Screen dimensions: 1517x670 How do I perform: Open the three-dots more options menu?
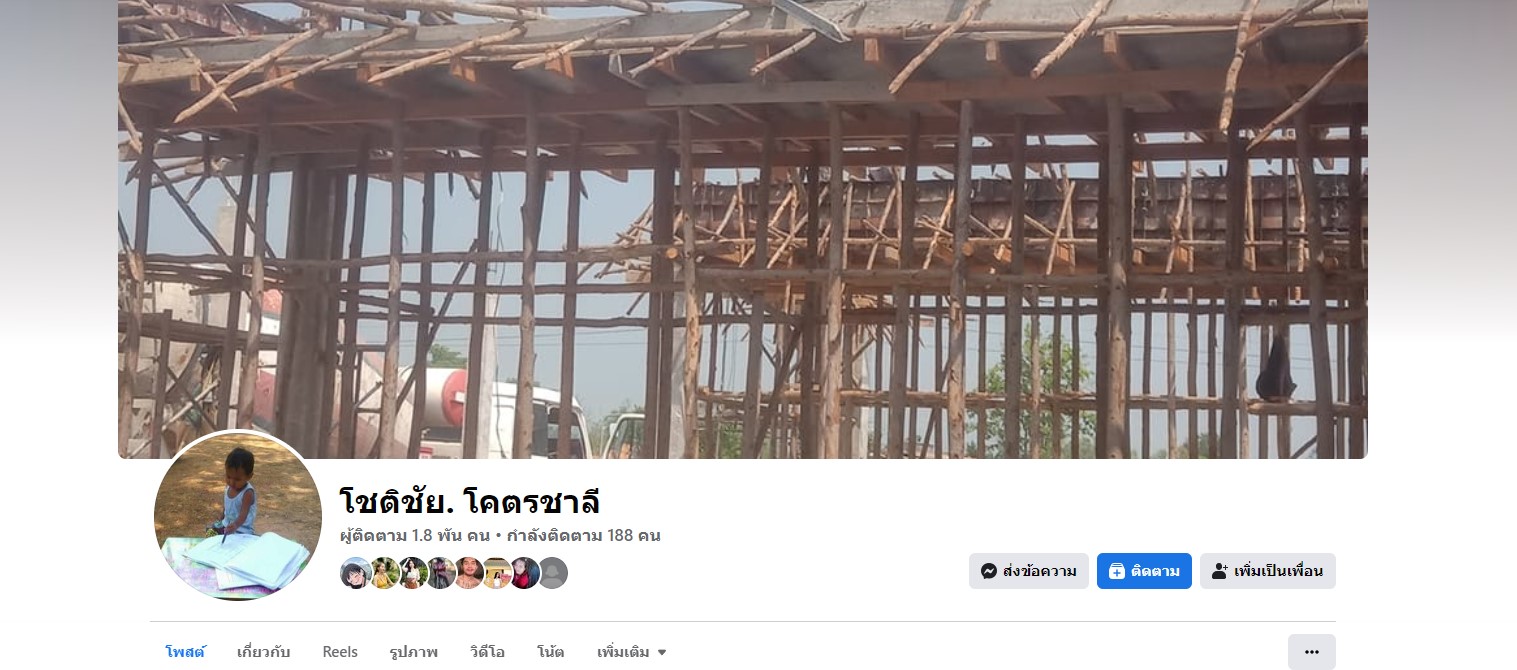(x=1311, y=652)
